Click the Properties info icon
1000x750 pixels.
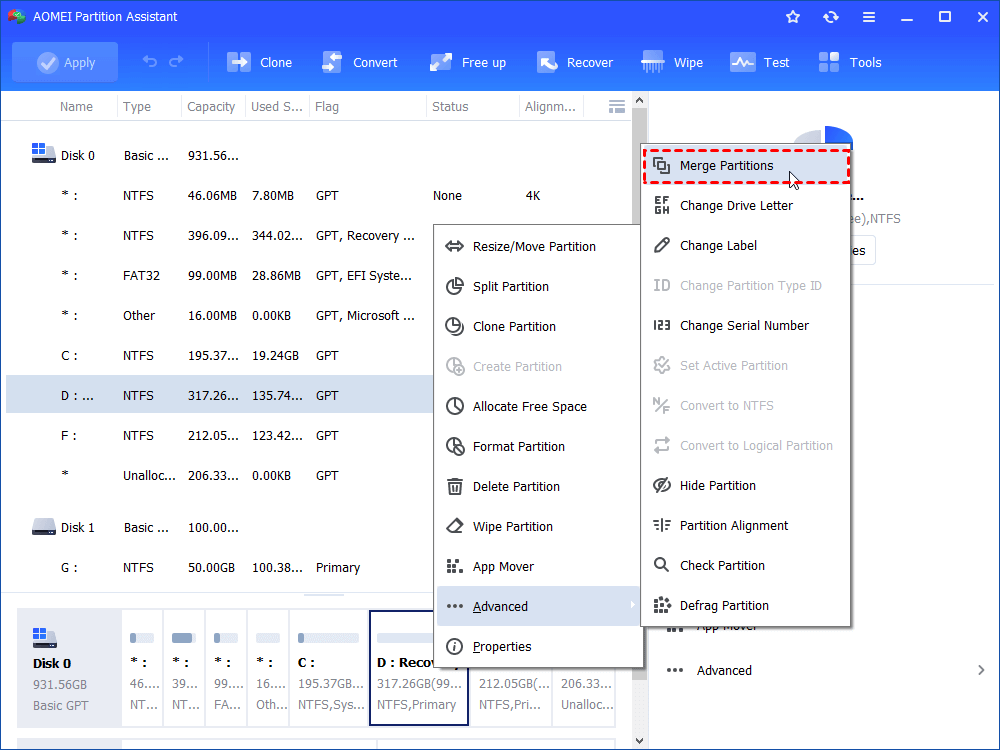pyautogui.click(x=455, y=647)
